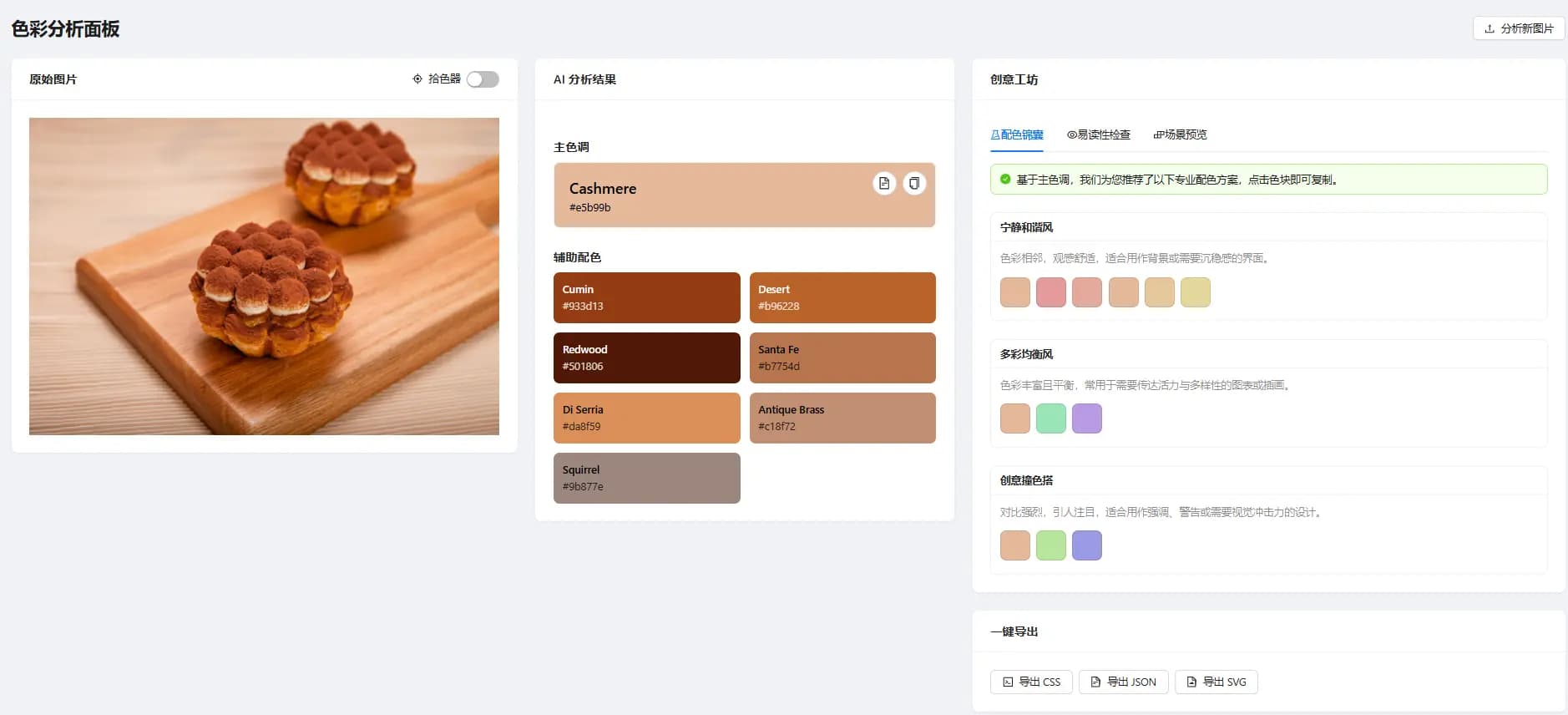Copy the pink second swatch in 宁静和谐风
The height and width of the screenshot is (715, 1568).
click(1051, 292)
